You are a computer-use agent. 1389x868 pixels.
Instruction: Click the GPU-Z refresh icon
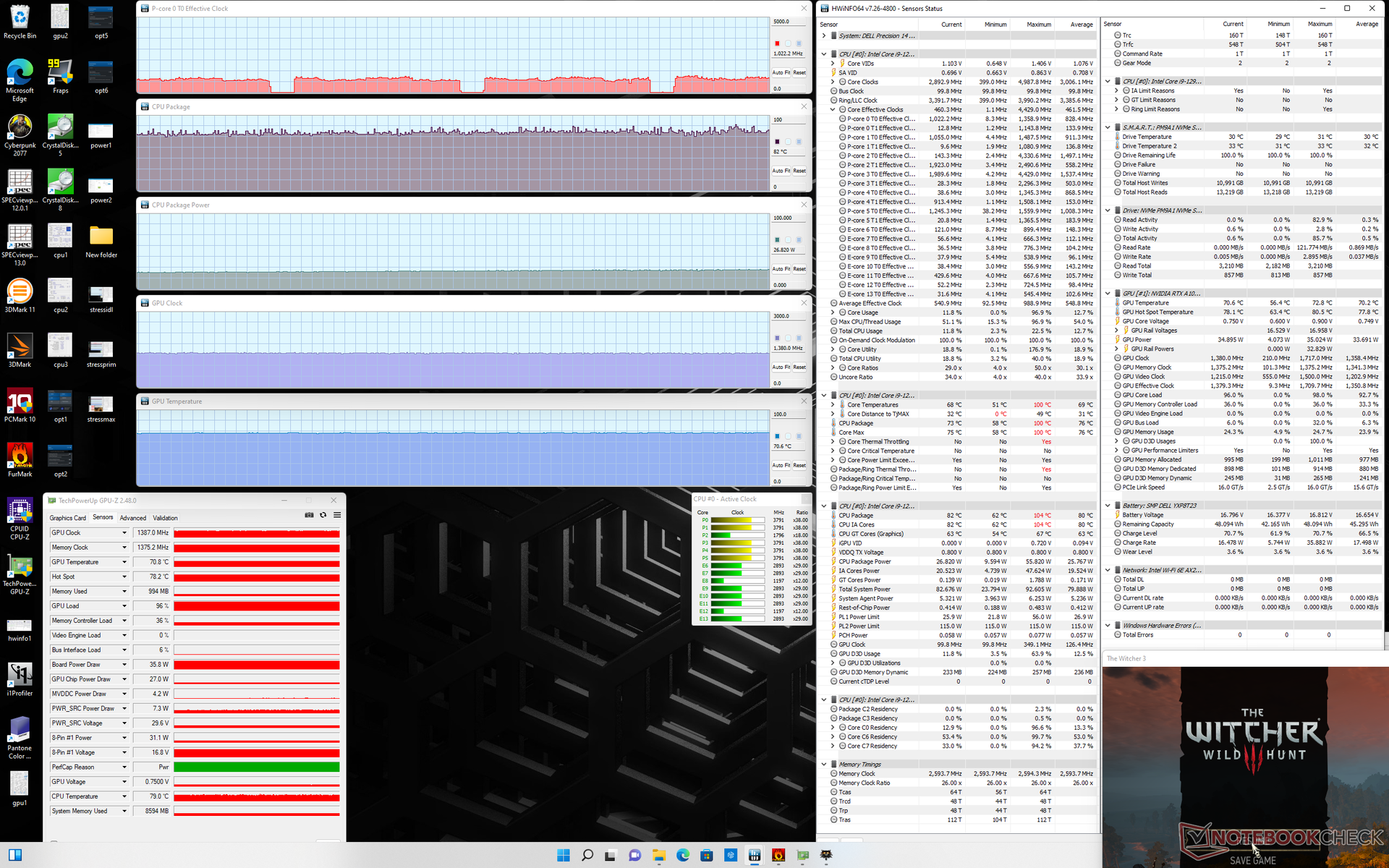tap(323, 515)
